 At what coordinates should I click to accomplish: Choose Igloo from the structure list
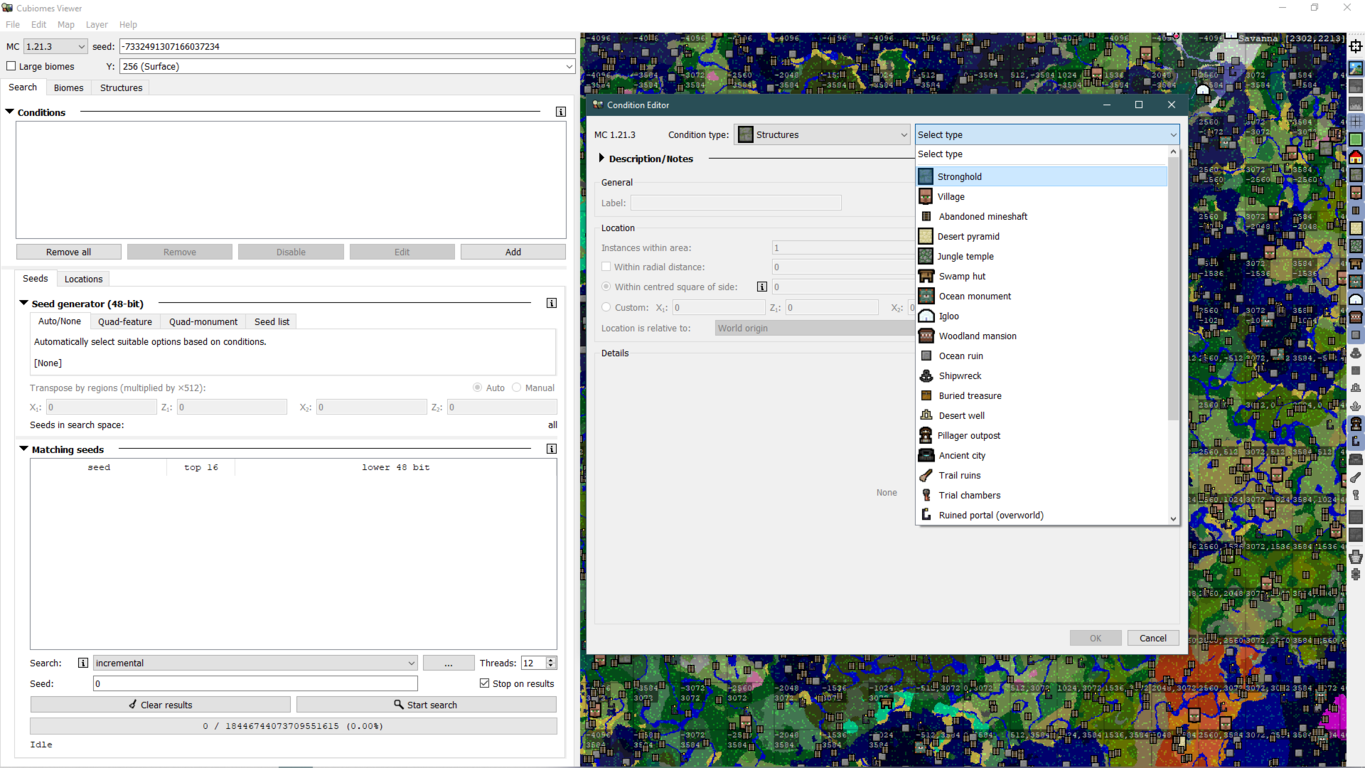[948, 316]
